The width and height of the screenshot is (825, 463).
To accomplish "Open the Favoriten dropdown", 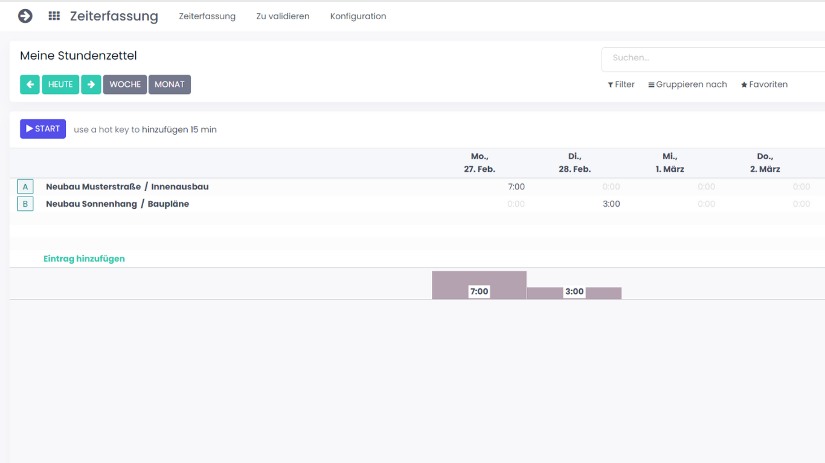I will point(764,85).
